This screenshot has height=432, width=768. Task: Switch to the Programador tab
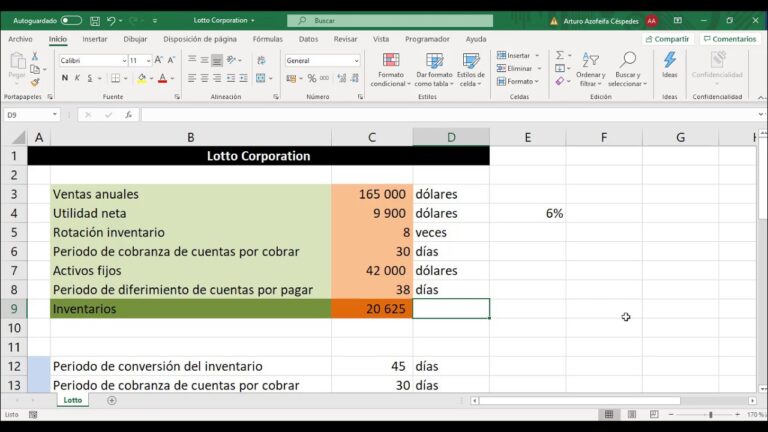pos(427,39)
